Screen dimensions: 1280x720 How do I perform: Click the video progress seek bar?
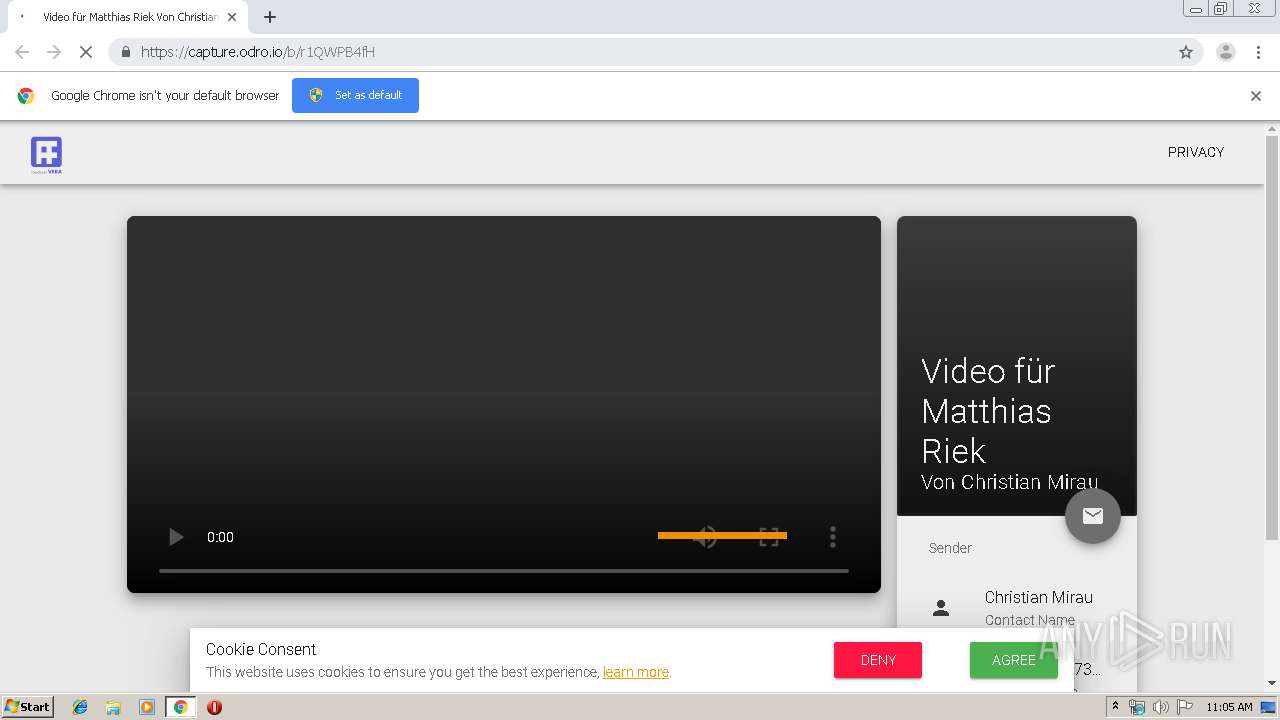point(504,570)
